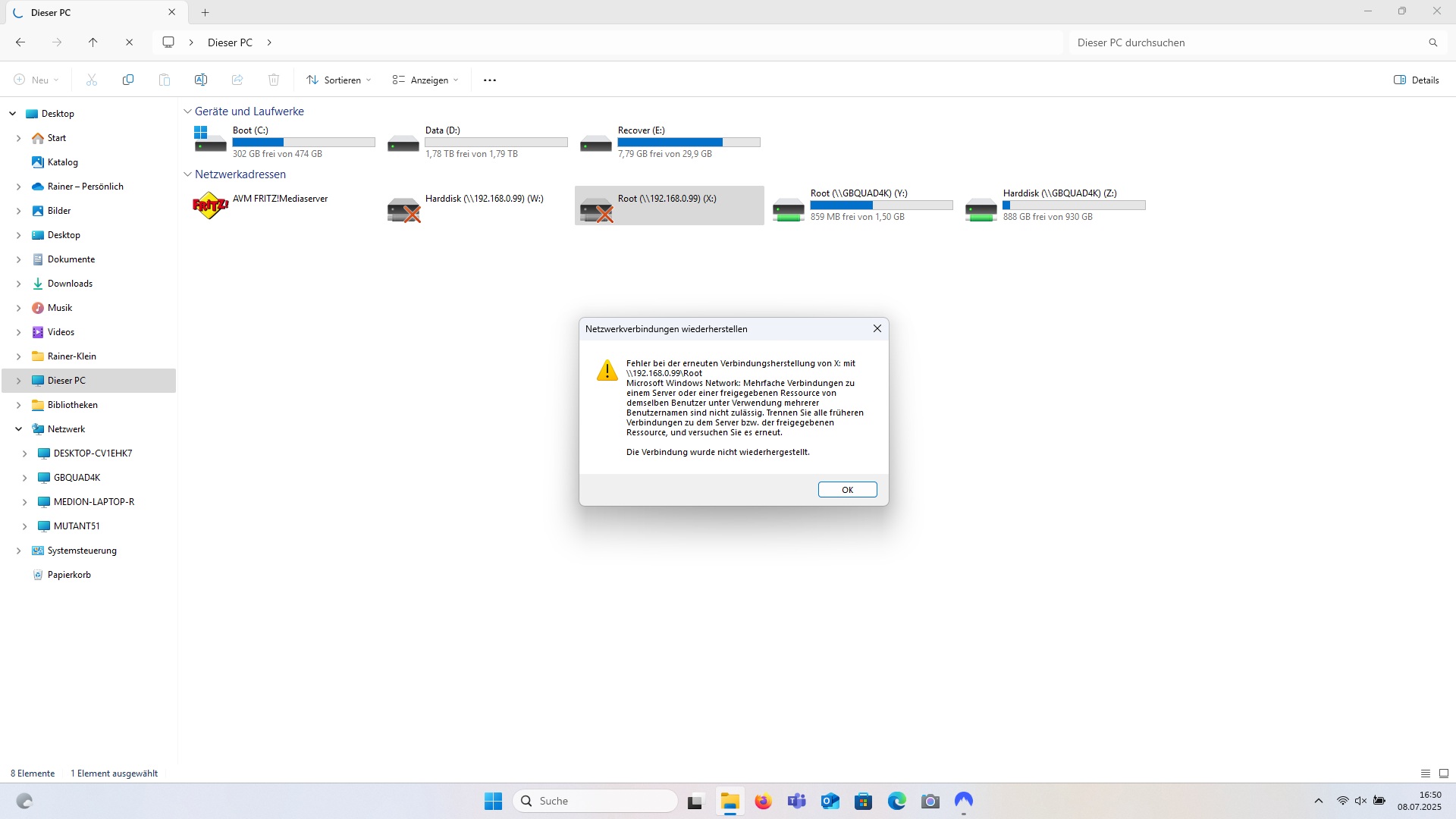The width and height of the screenshot is (1456, 819).
Task: Switch to details list view in status bar
Action: pos(1425,773)
